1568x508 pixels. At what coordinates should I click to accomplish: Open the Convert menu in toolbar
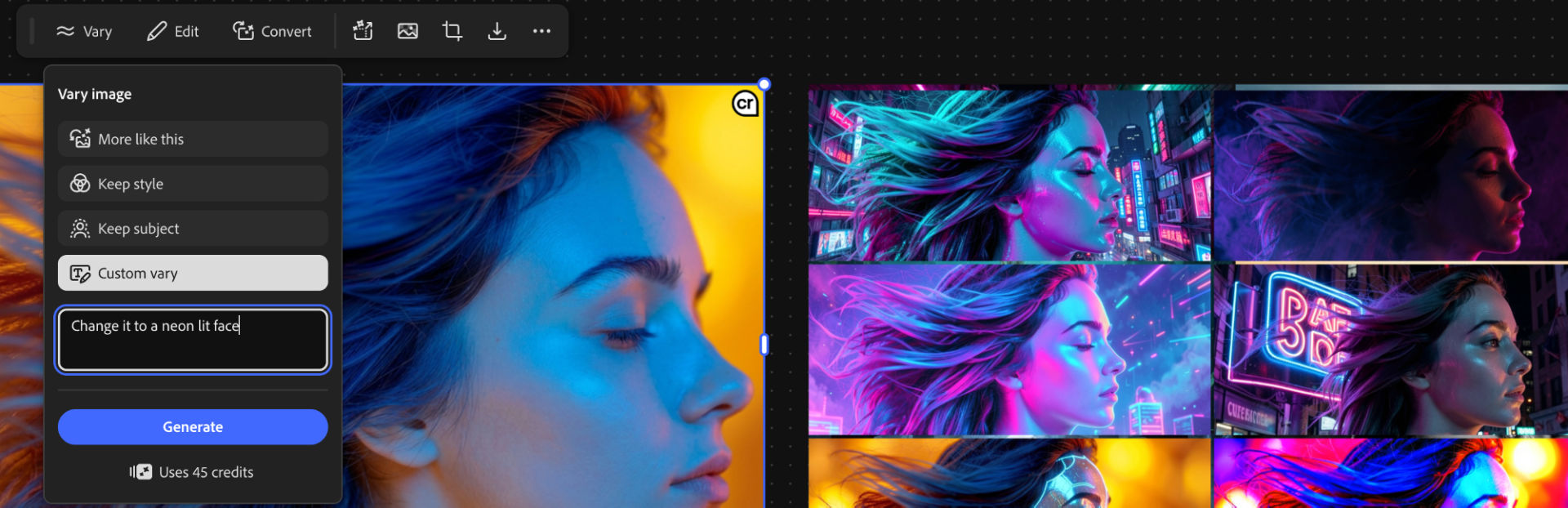[x=272, y=31]
